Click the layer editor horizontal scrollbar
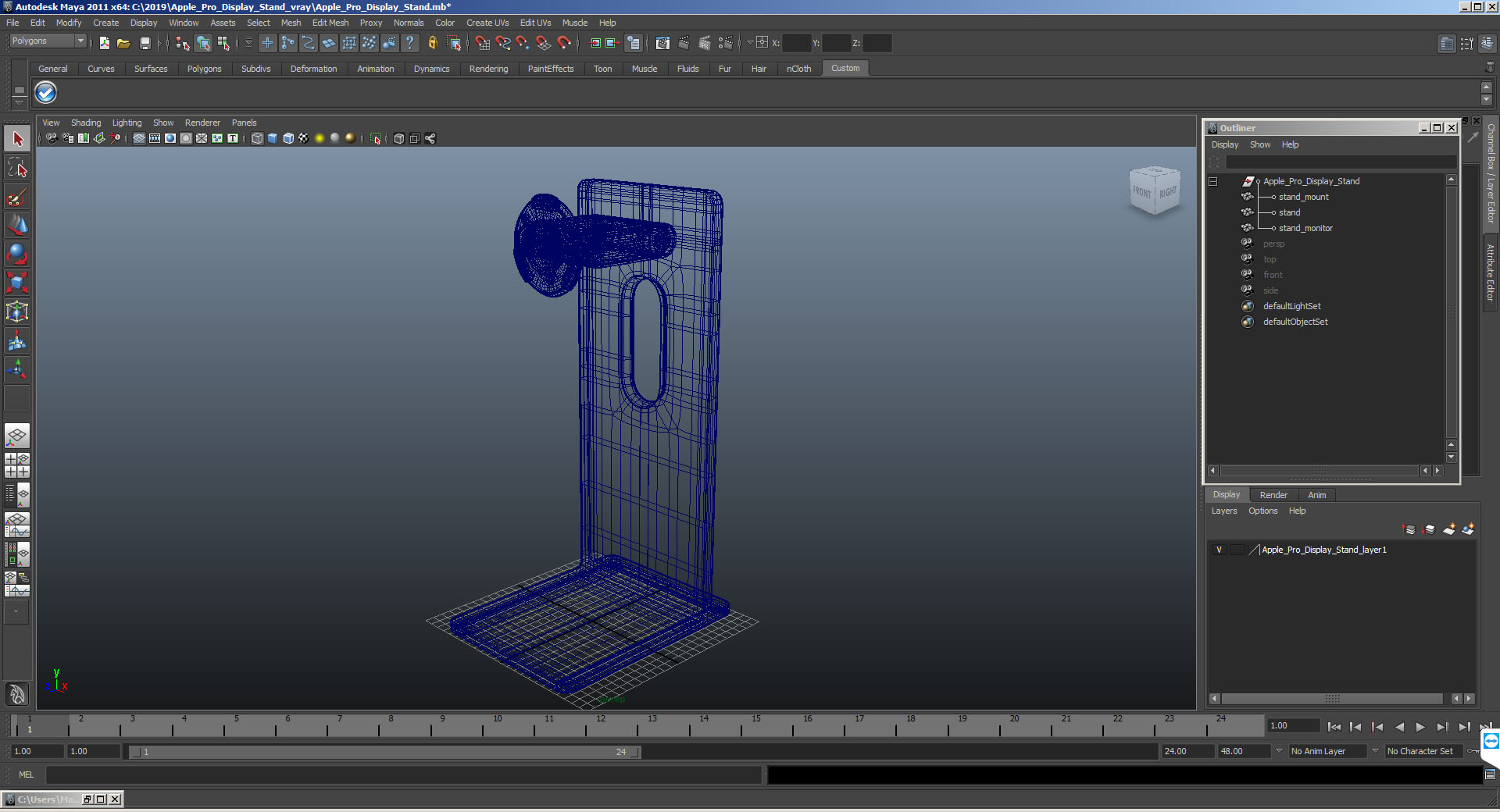Viewport: 1500px width, 812px height. point(1332,699)
